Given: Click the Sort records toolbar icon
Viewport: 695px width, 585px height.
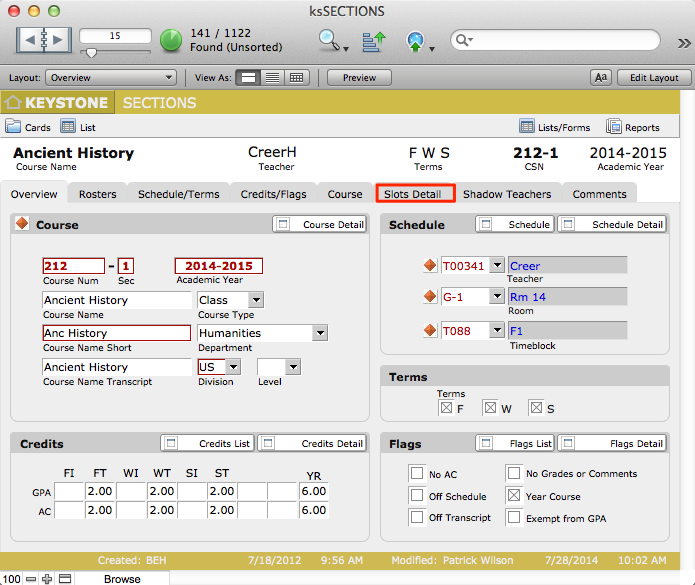Looking at the screenshot, I should pyautogui.click(x=374, y=41).
